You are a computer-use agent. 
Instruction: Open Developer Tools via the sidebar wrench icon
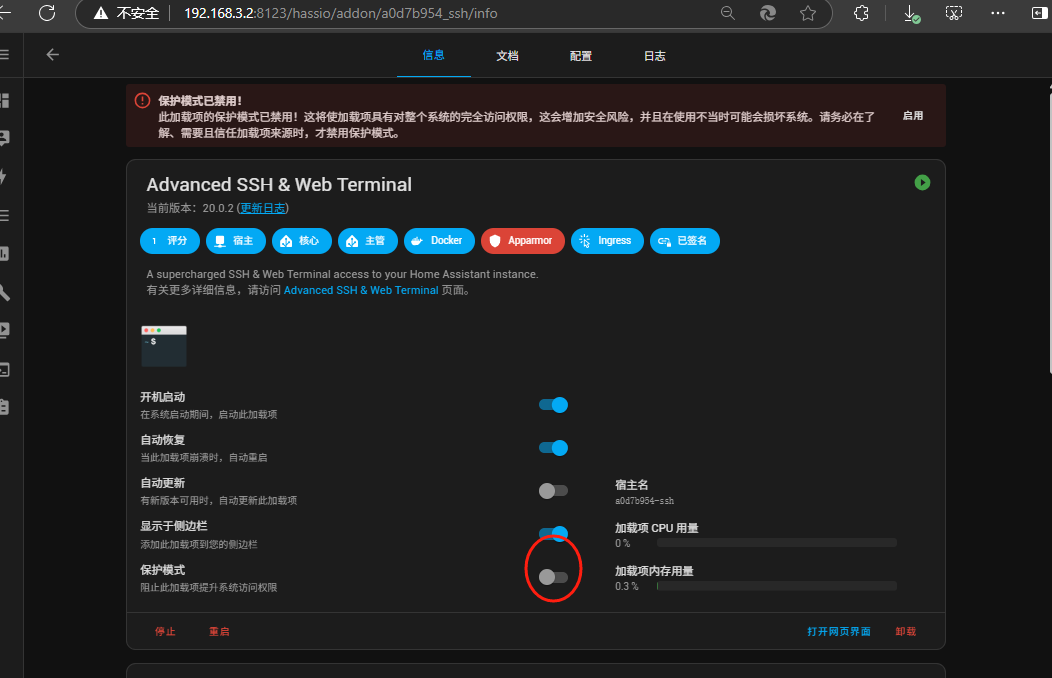point(4,292)
